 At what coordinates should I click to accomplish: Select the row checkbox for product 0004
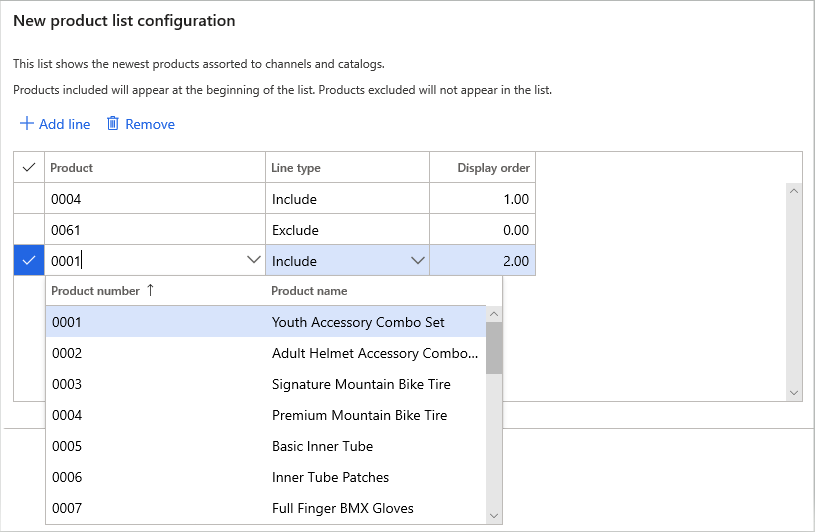point(29,199)
